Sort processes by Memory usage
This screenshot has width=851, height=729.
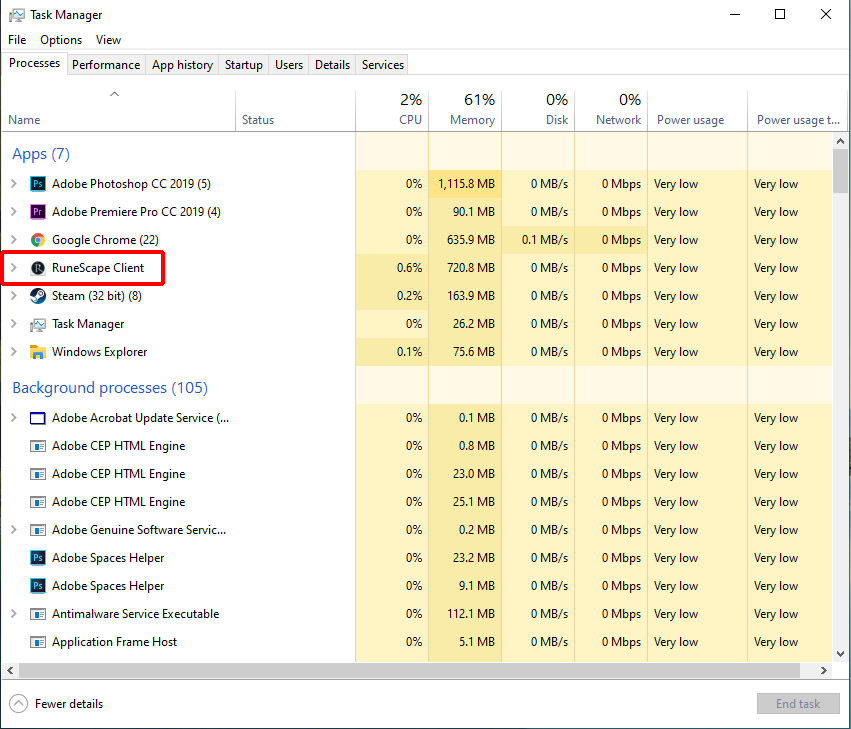(465, 111)
